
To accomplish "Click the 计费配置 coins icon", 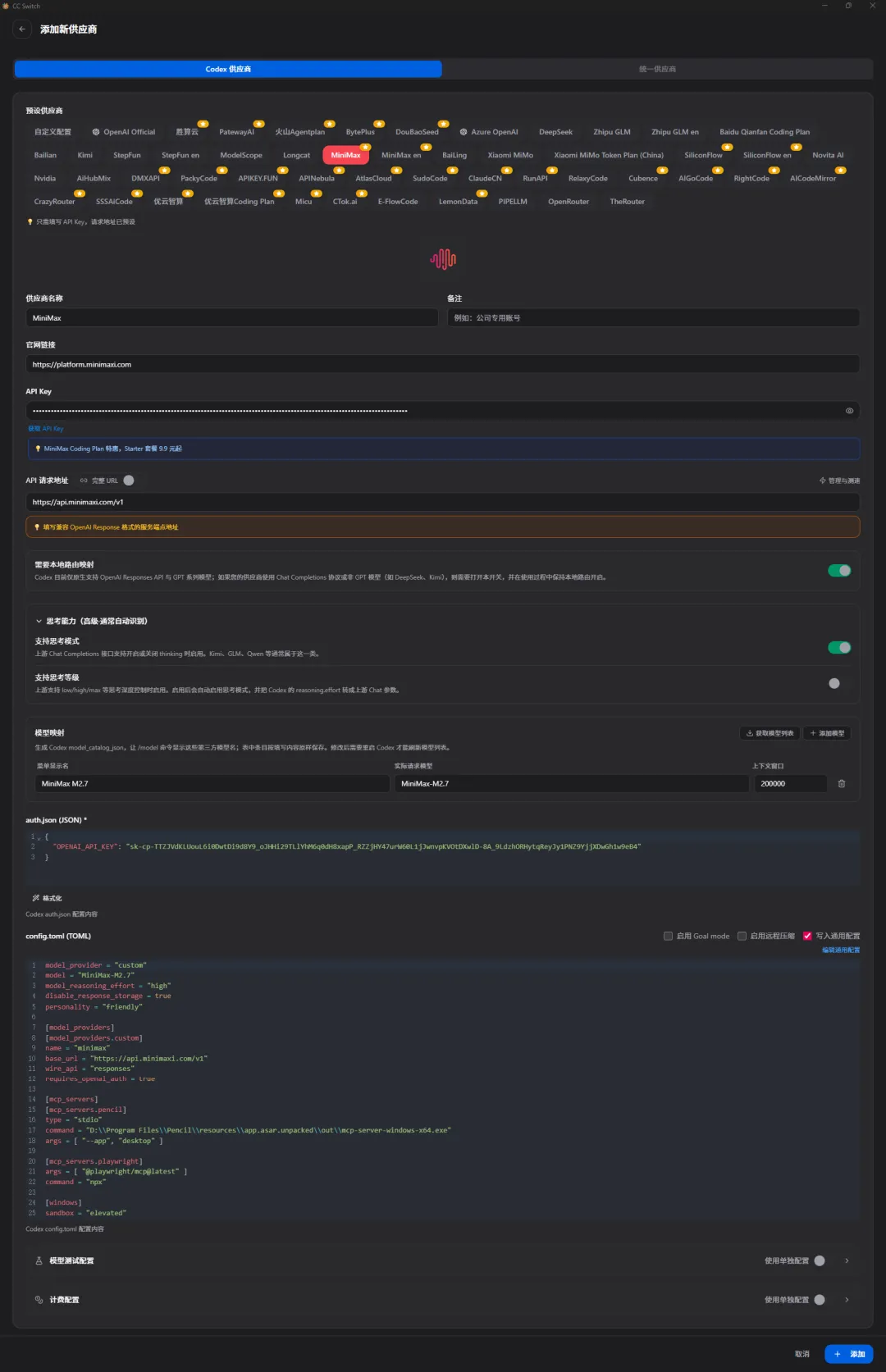I will tap(39, 1300).
